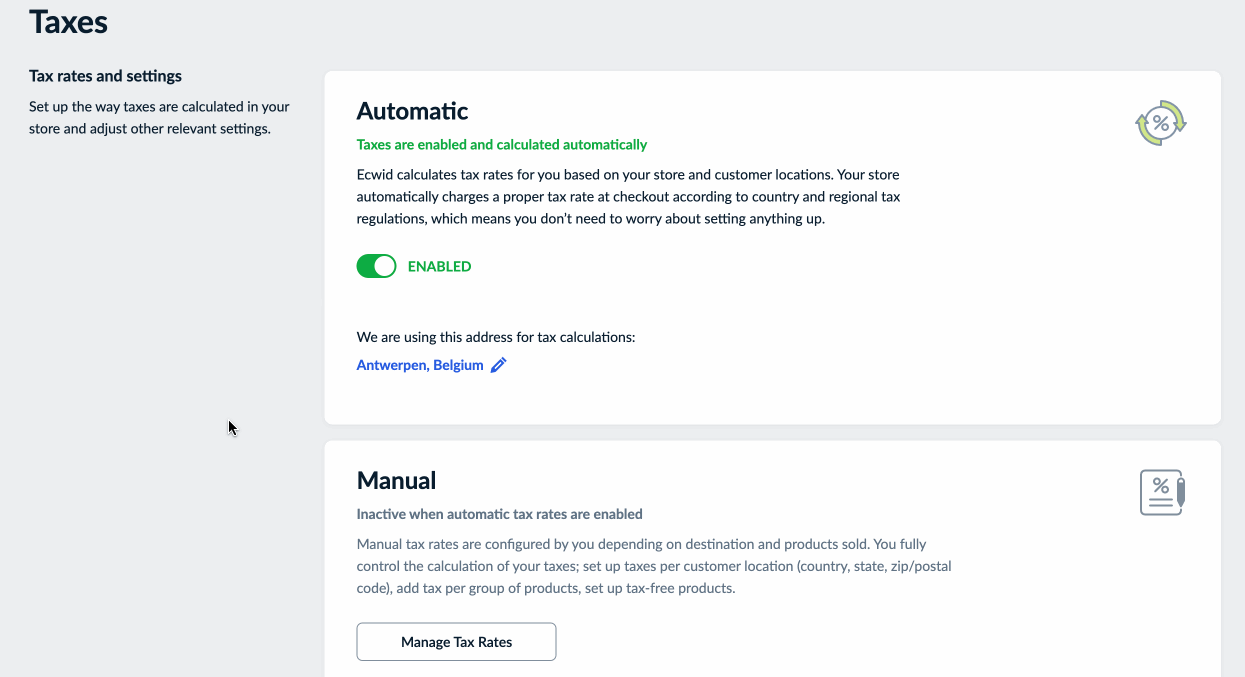Click the 'Set up the way taxes' sidebar description
Viewport: 1245px width, 677px height.
pos(159,117)
